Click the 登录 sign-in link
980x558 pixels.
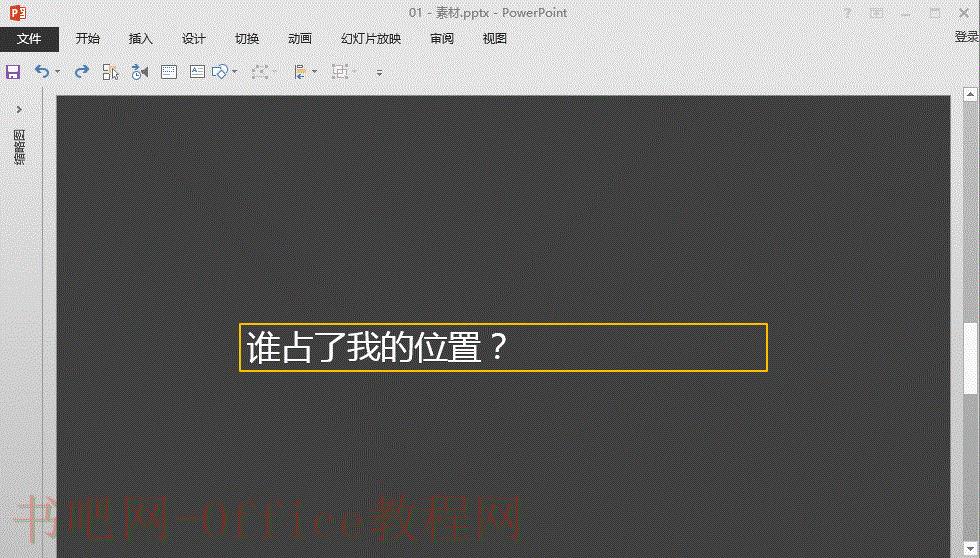tap(966, 37)
